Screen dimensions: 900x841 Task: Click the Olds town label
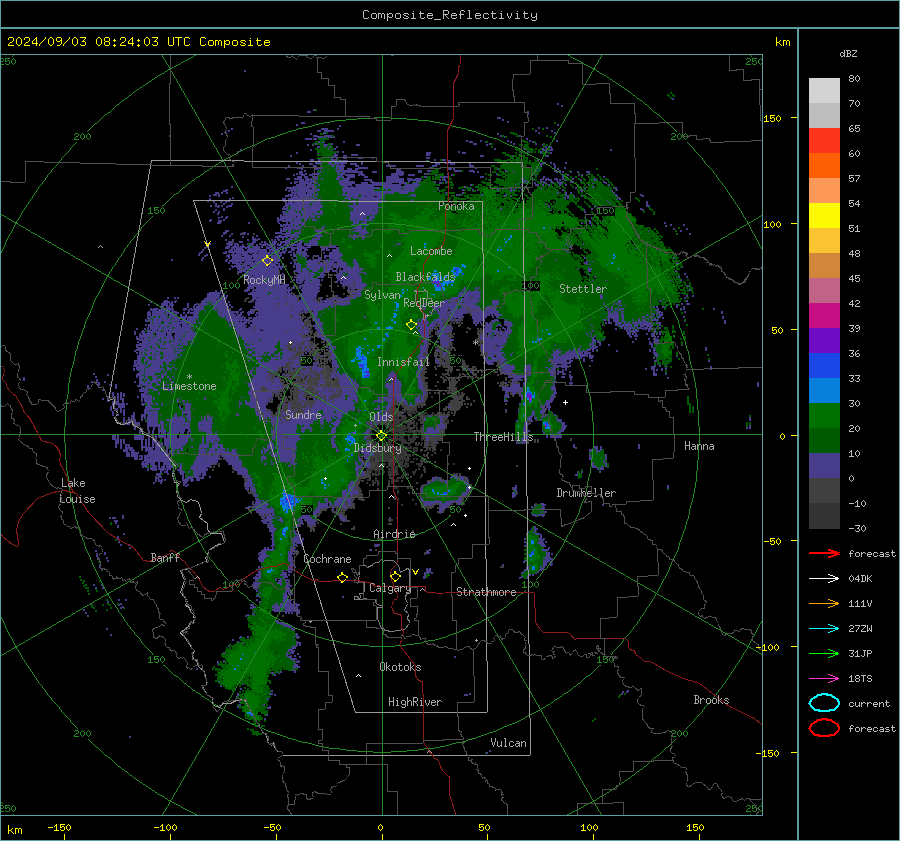[381, 417]
